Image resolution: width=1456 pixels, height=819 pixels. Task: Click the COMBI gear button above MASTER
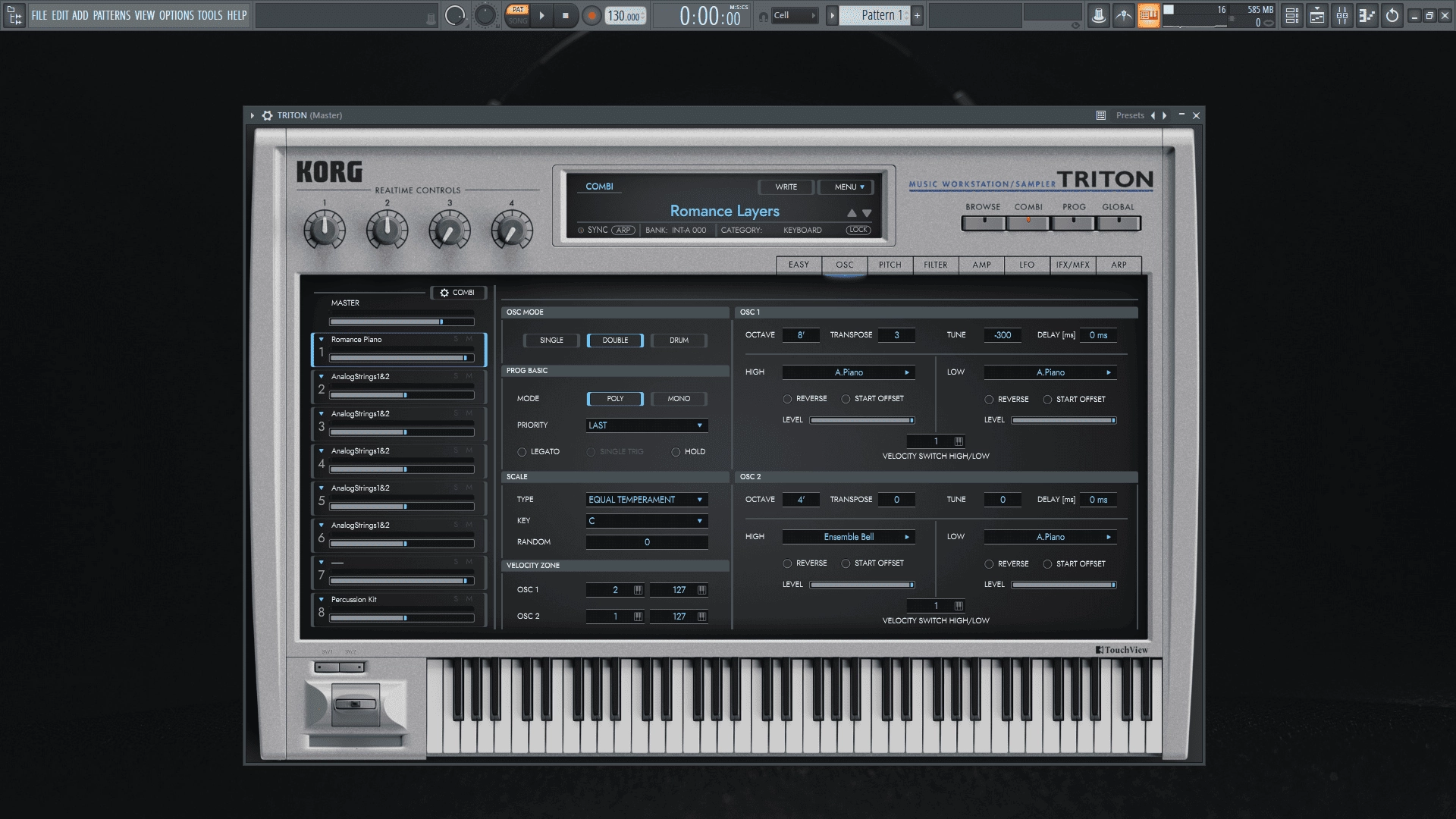point(457,293)
